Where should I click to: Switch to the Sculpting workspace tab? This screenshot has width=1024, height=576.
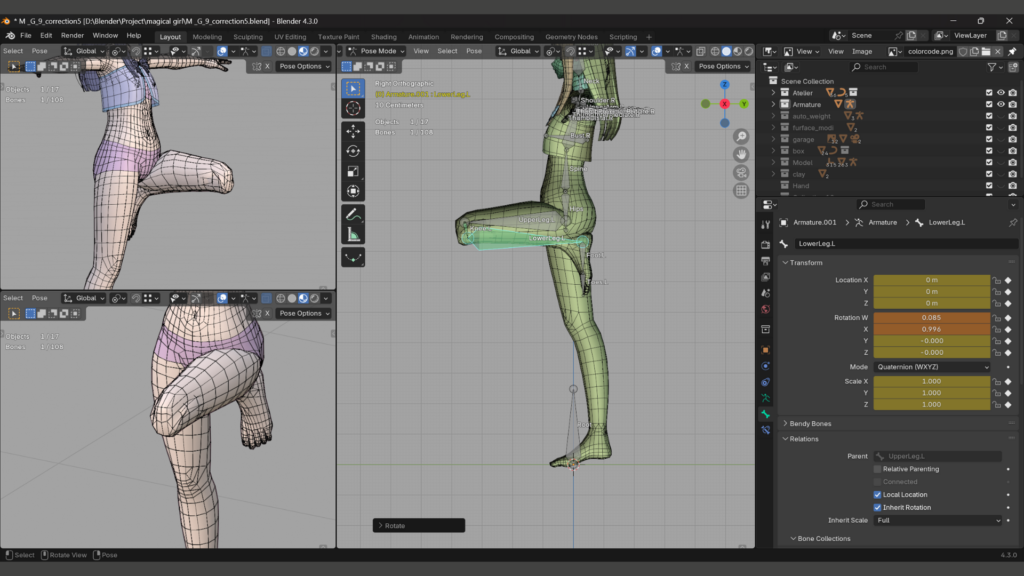click(x=248, y=37)
